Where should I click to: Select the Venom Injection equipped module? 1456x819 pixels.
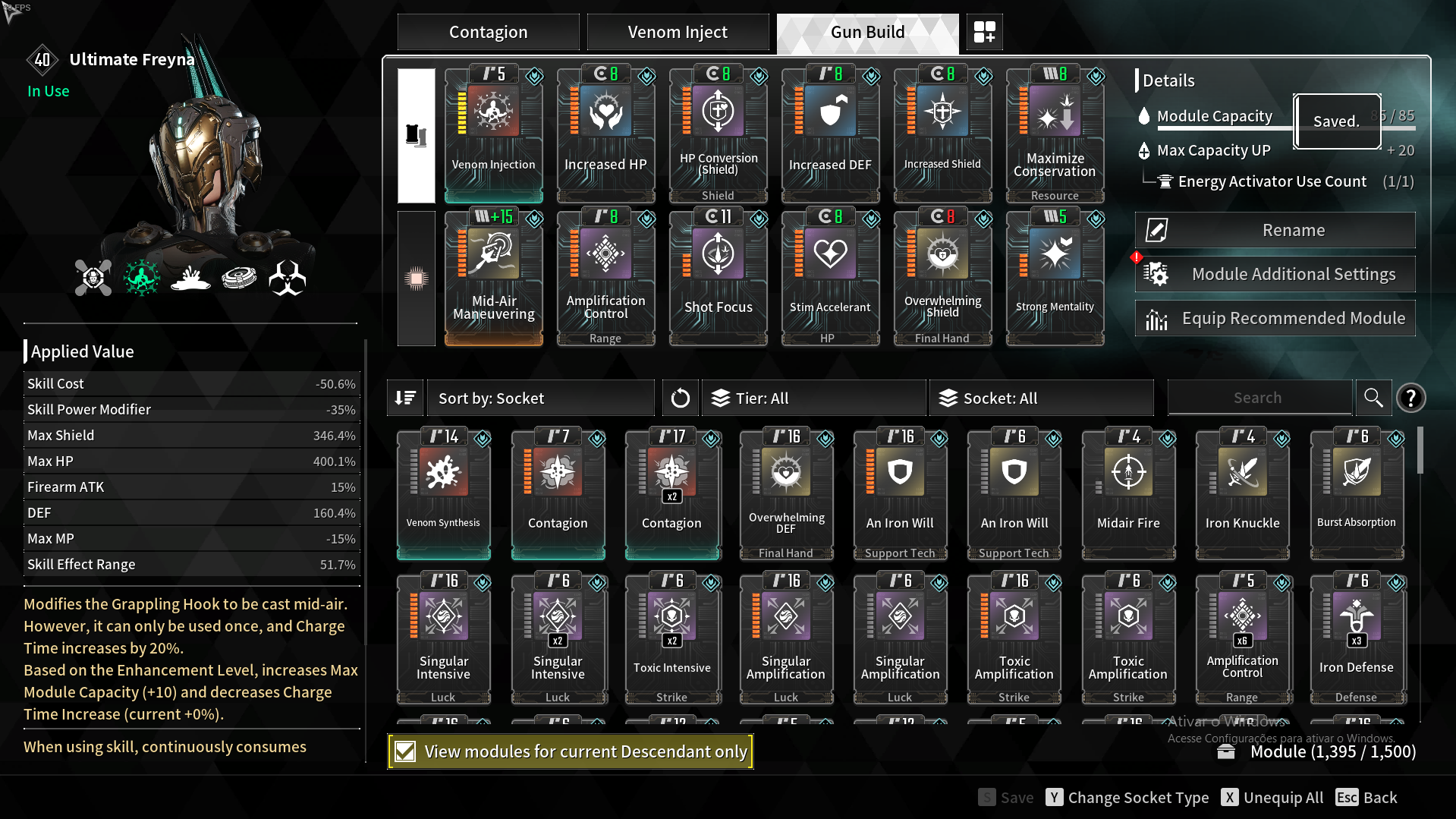[x=493, y=134]
